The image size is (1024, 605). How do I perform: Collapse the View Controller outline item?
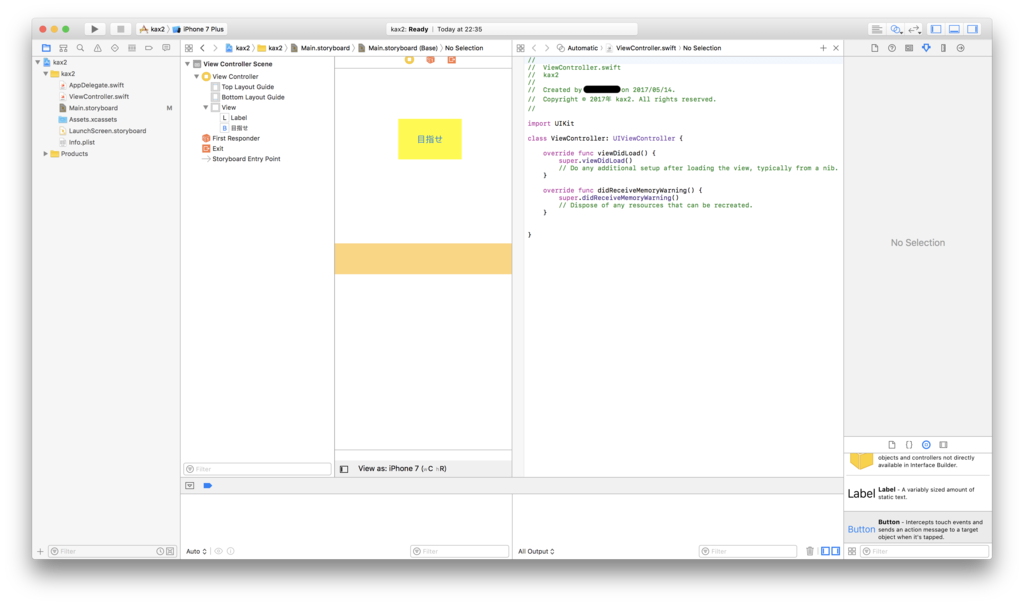pyautogui.click(x=197, y=76)
